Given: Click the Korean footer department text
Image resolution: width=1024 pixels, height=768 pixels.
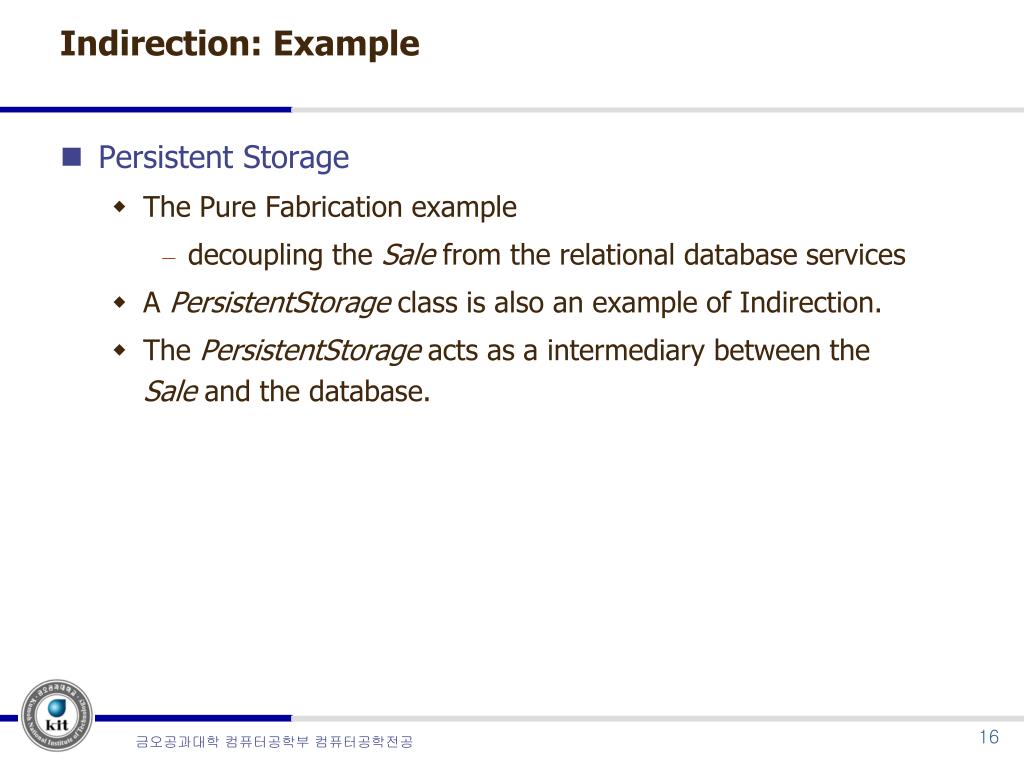Looking at the screenshot, I should pyautogui.click(x=274, y=741).
